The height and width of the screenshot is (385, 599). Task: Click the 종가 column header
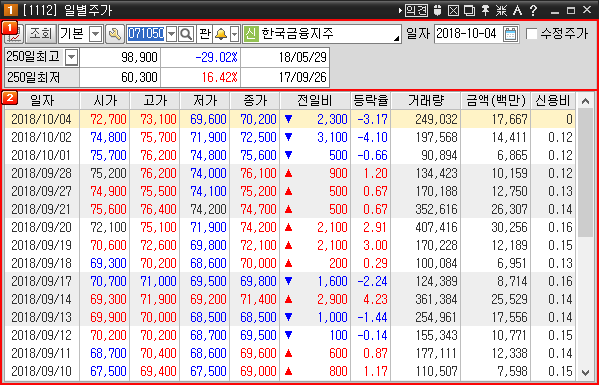click(x=255, y=101)
